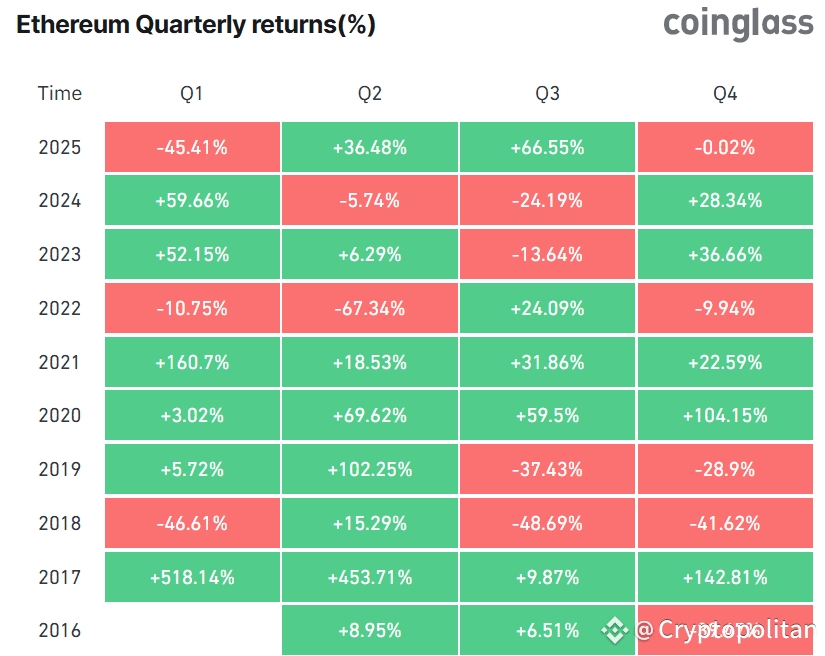
Task: Select the Q4 column header
Action: [x=725, y=94]
